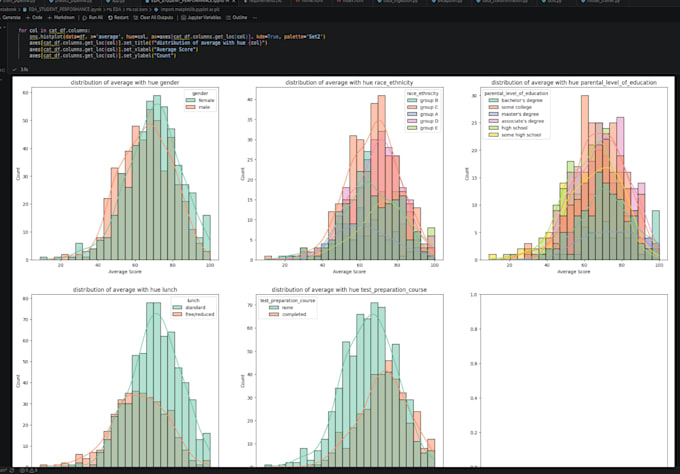Click the import matplotlib.pyplot breadcrumb item
Image resolution: width=680 pixels, height=474 pixels.
click(187, 9)
